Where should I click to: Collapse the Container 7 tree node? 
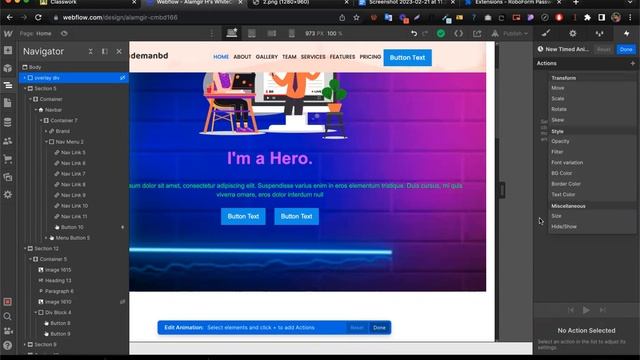tap(41, 120)
